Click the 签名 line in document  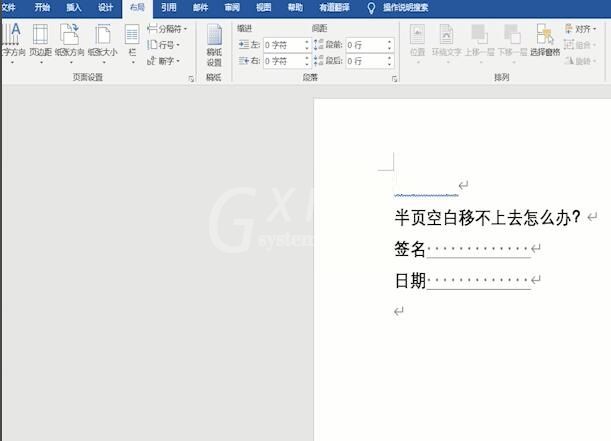coord(468,249)
